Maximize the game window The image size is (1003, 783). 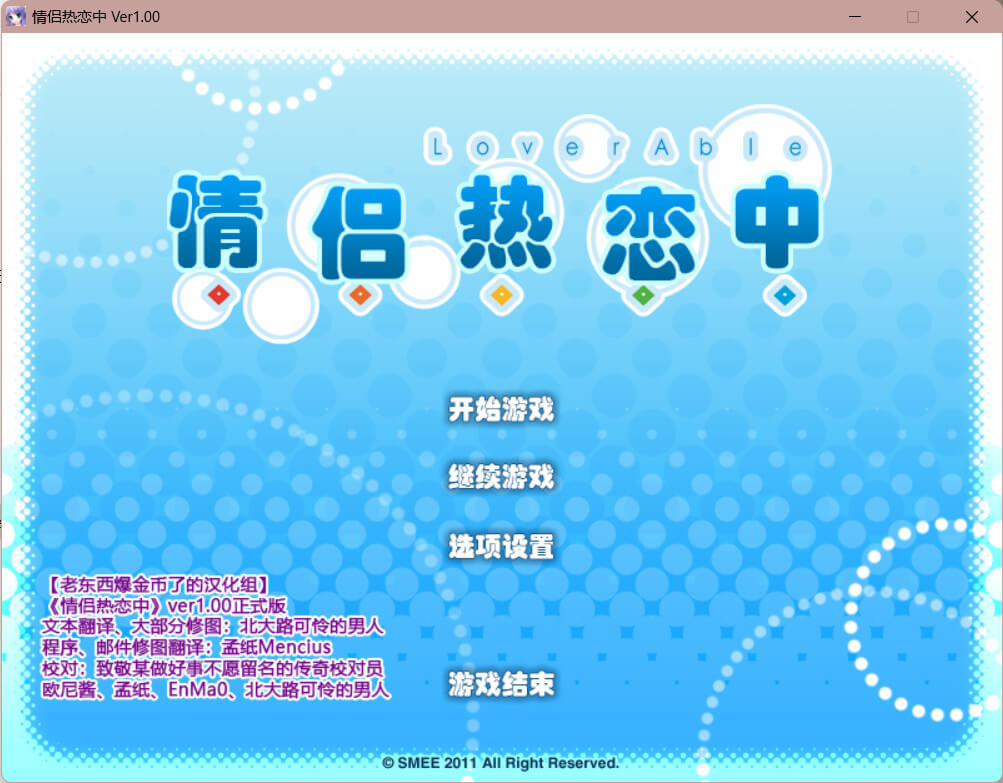tap(912, 17)
